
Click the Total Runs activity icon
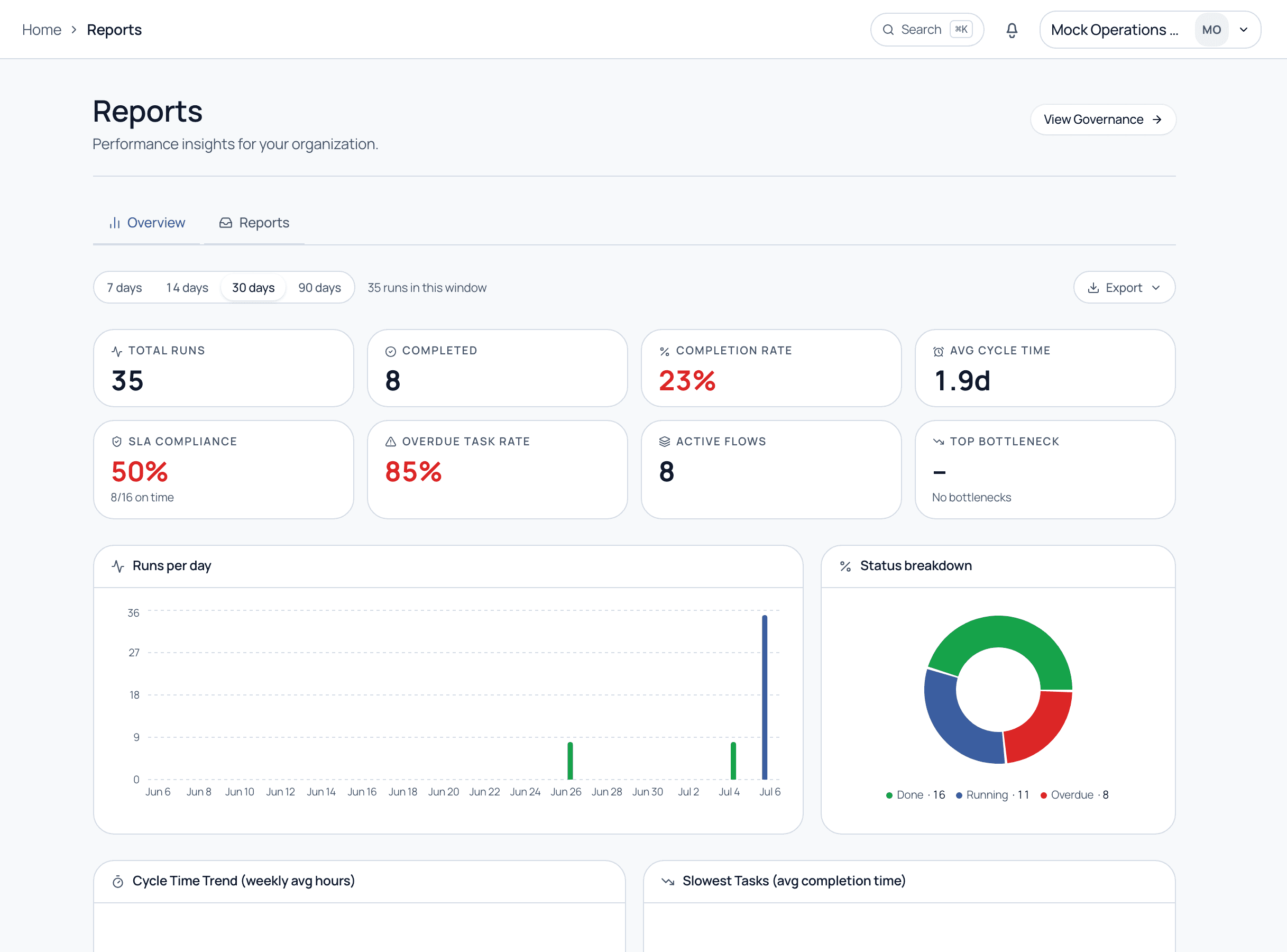pos(117,351)
